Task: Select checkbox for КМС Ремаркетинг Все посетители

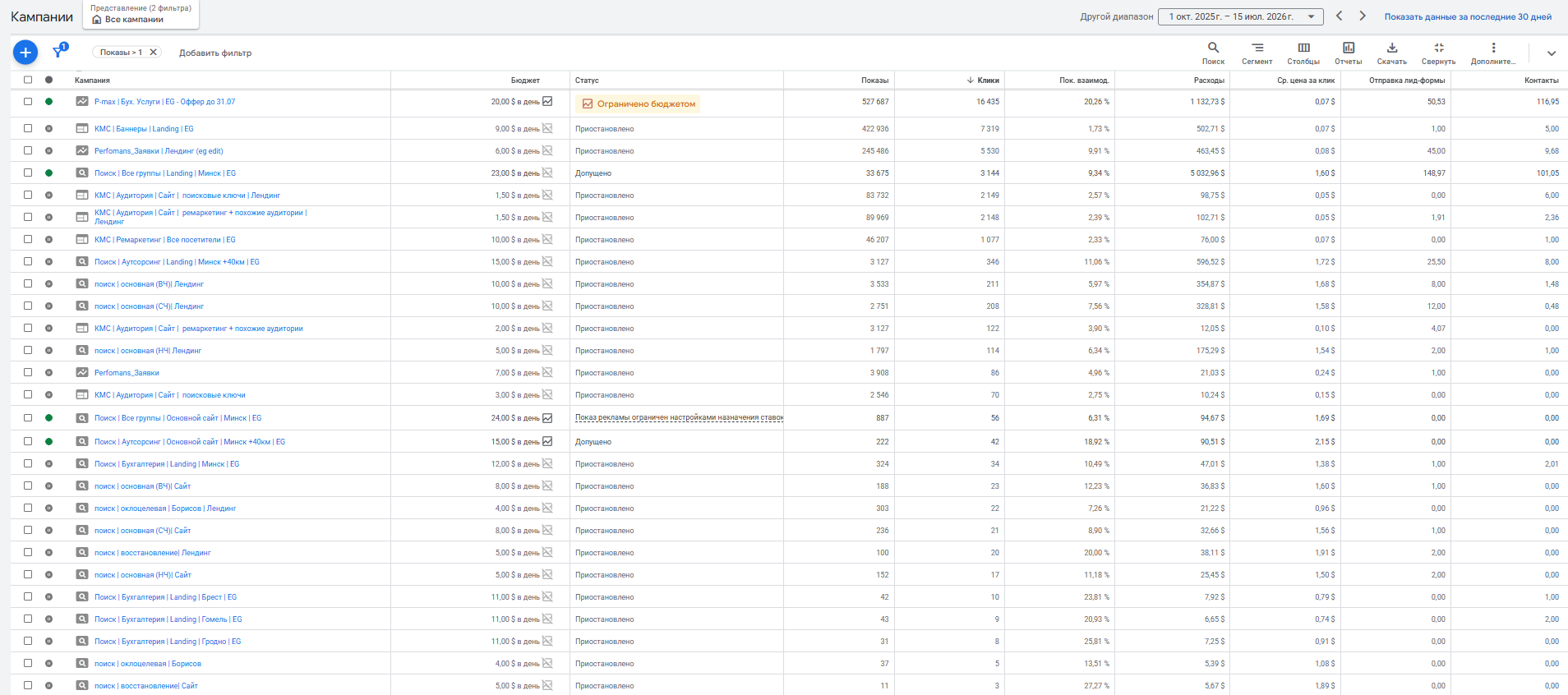Action: point(28,239)
